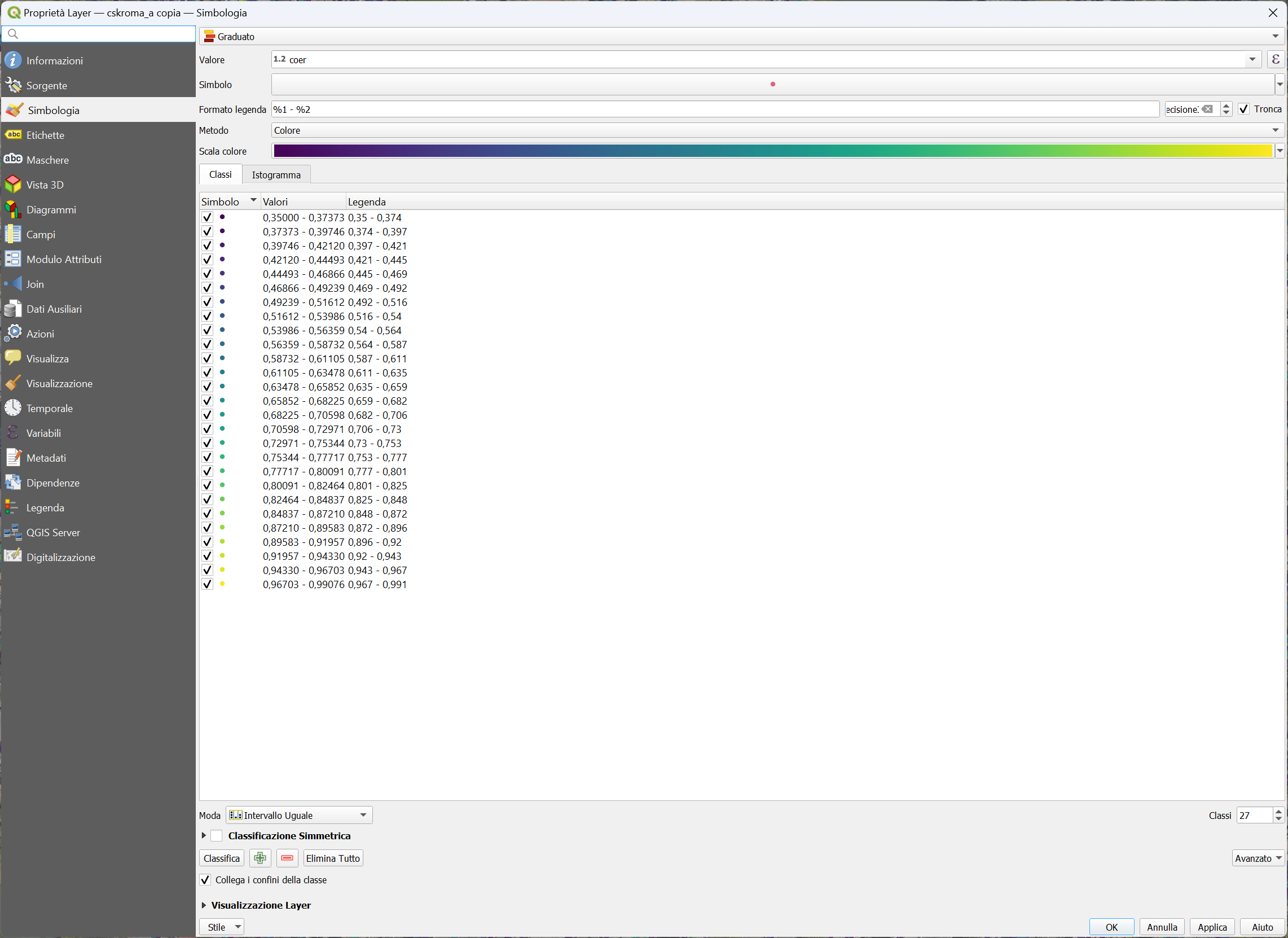Add a new class with the green plus button
The height and width of the screenshot is (938, 1288).
pos(260,858)
